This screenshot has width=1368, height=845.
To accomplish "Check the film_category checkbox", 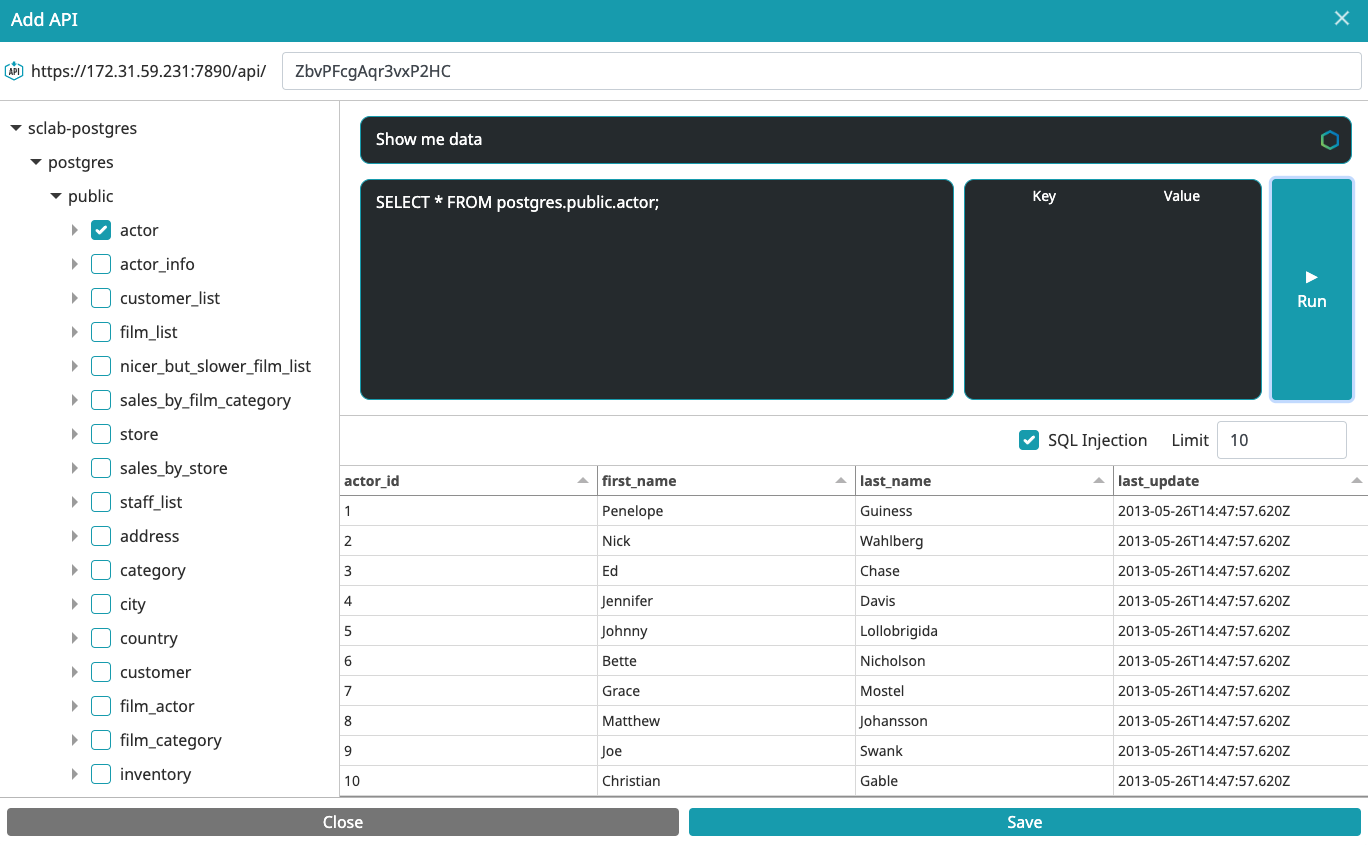I will [x=101, y=740].
